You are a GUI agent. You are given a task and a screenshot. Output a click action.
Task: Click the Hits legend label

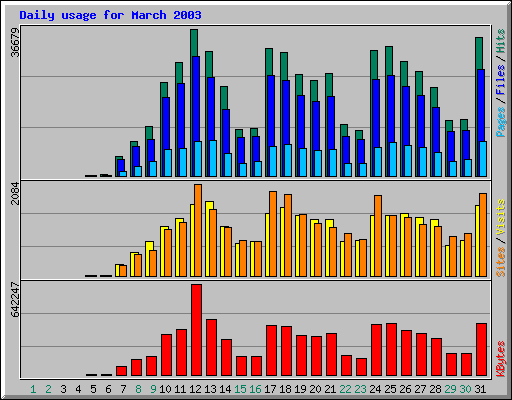[x=501, y=41]
